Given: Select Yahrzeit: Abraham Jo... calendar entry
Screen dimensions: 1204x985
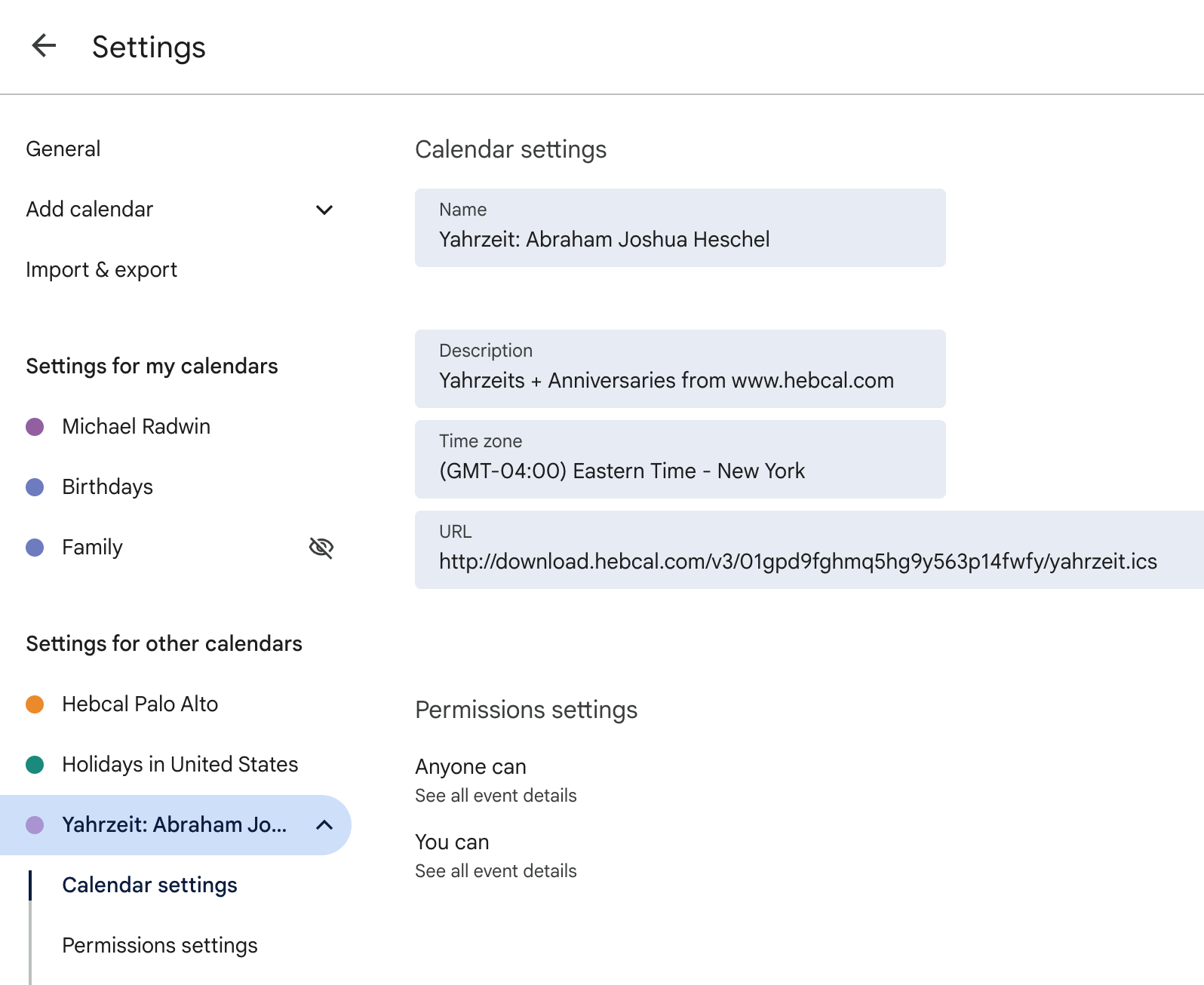Looking at the screenshot, I should (174, 824).
